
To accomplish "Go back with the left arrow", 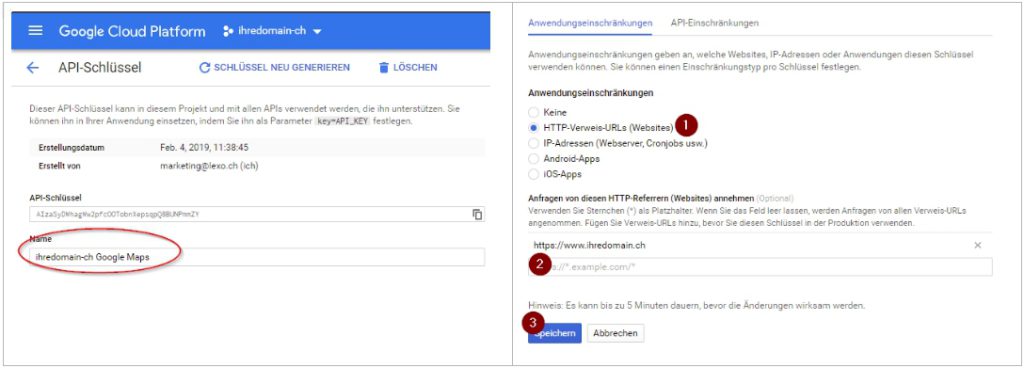I will [33, 68].
